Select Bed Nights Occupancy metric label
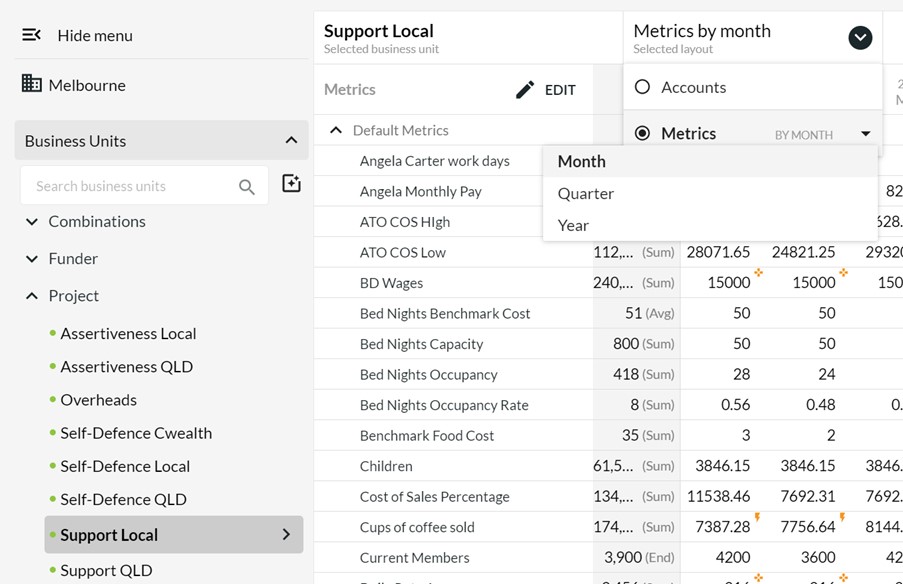 (x=428, y=375)
